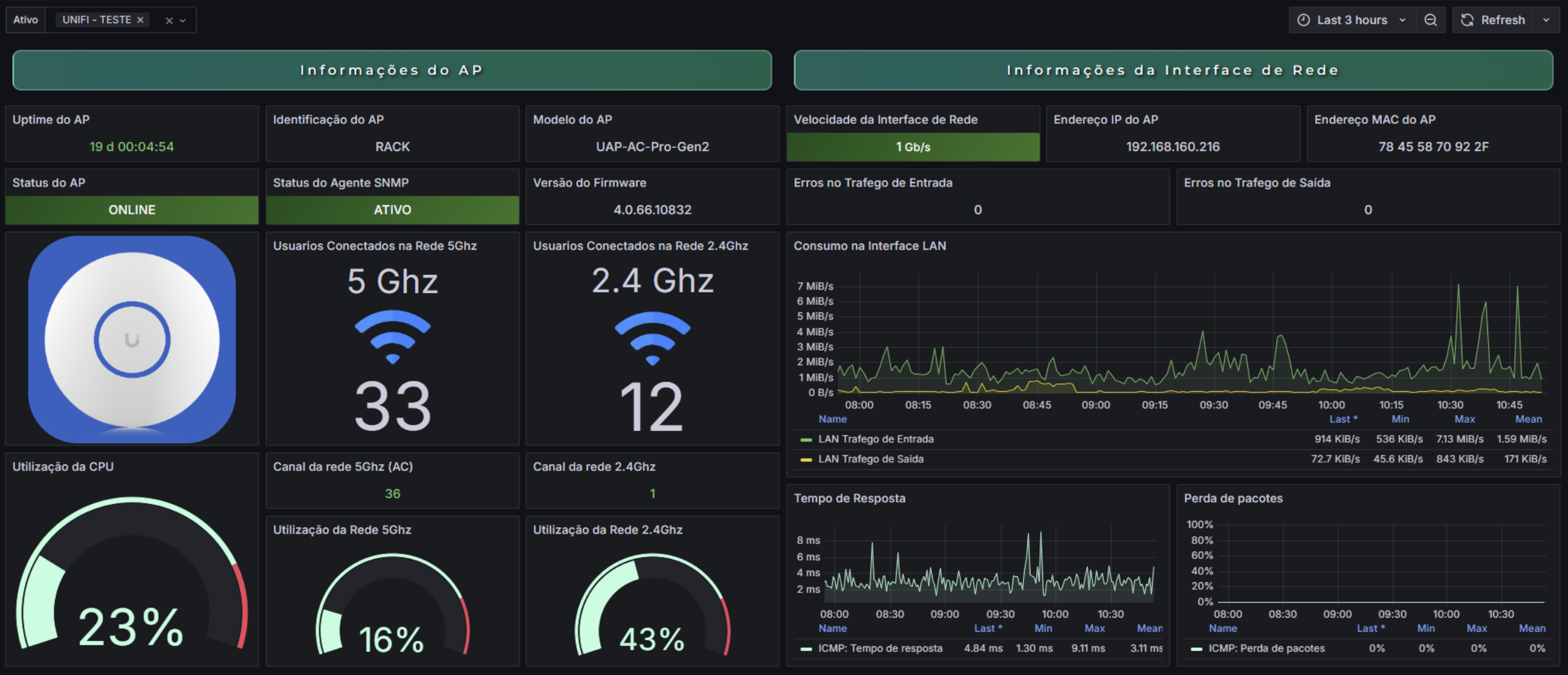Click the 1 Gb/s interface speed bar
Image resolution: width=1568 pixels, height=675 pixels.
point(913,147)
